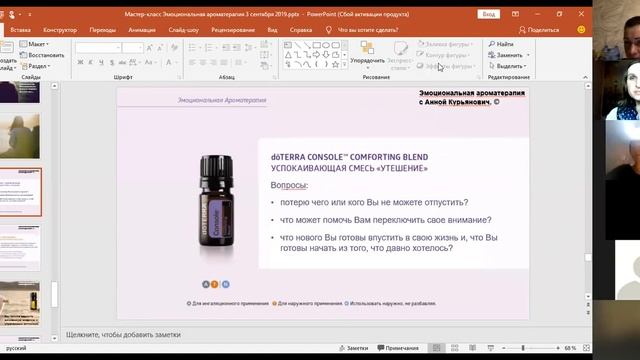Click the ribbon display options icon
640x360 pixels.
pos(516,14)
